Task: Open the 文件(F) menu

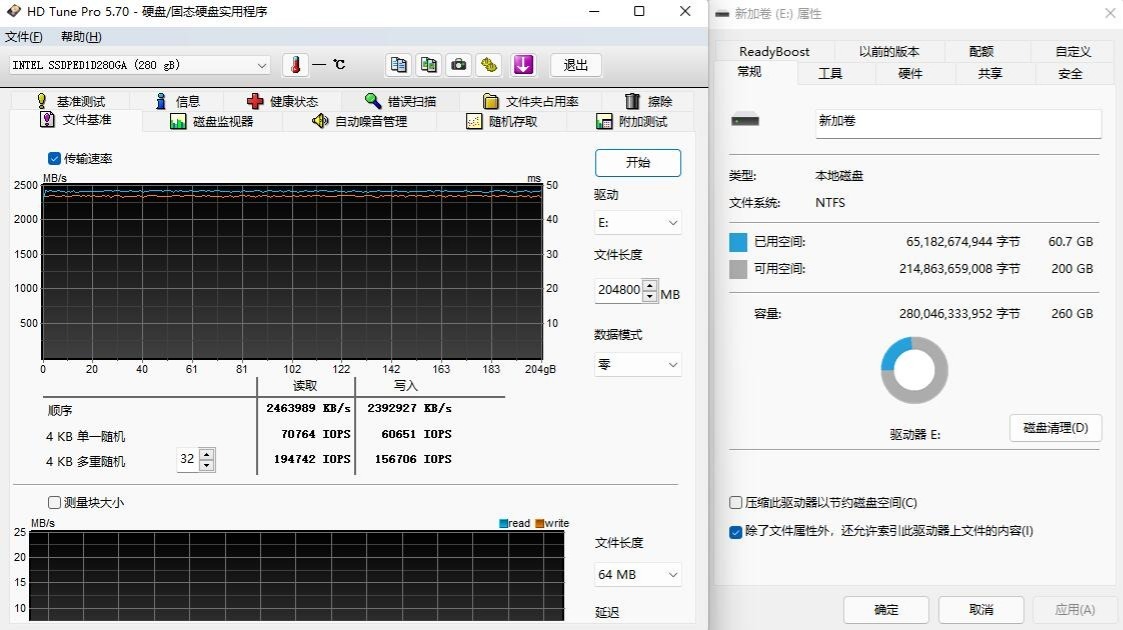Action: (x=24, y=37)
